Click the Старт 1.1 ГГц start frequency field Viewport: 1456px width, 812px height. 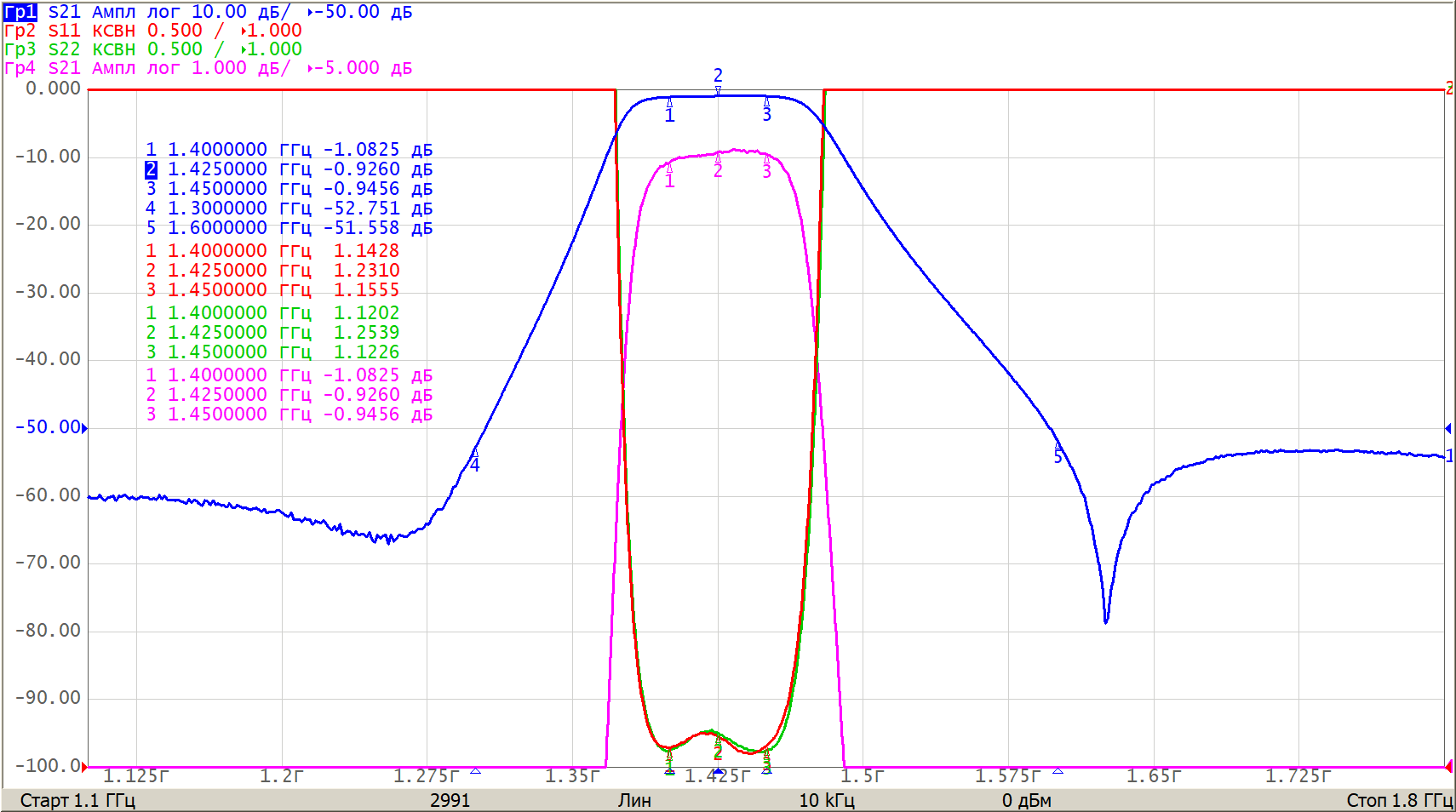coord(77,800)
